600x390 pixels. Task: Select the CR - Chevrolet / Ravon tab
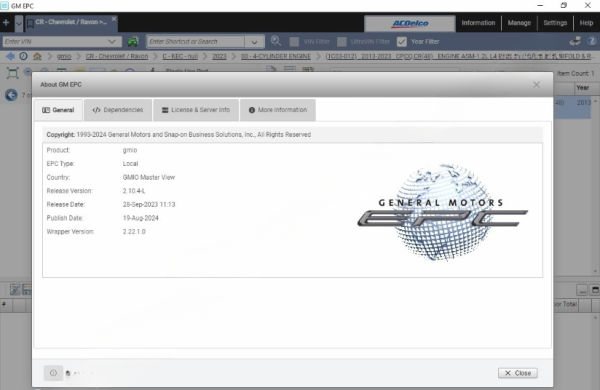(x=71, y=22)
